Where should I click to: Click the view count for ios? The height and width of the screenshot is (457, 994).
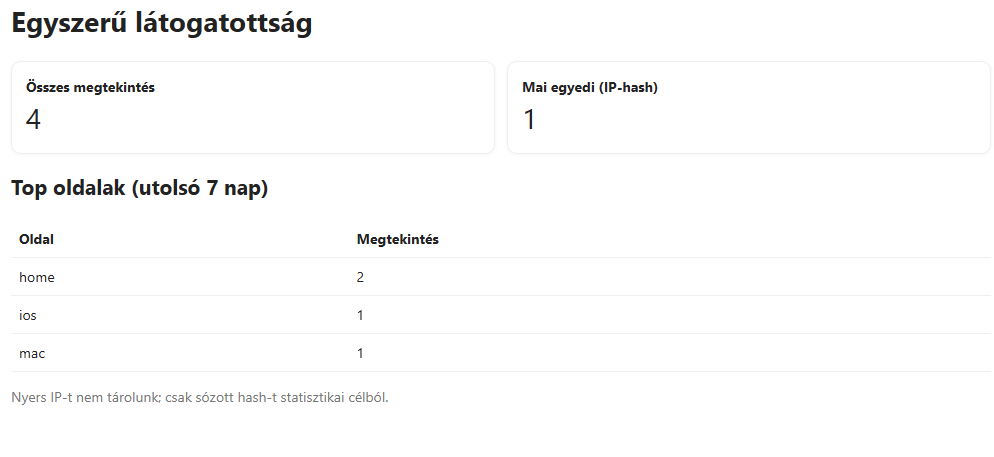(360, 315)
